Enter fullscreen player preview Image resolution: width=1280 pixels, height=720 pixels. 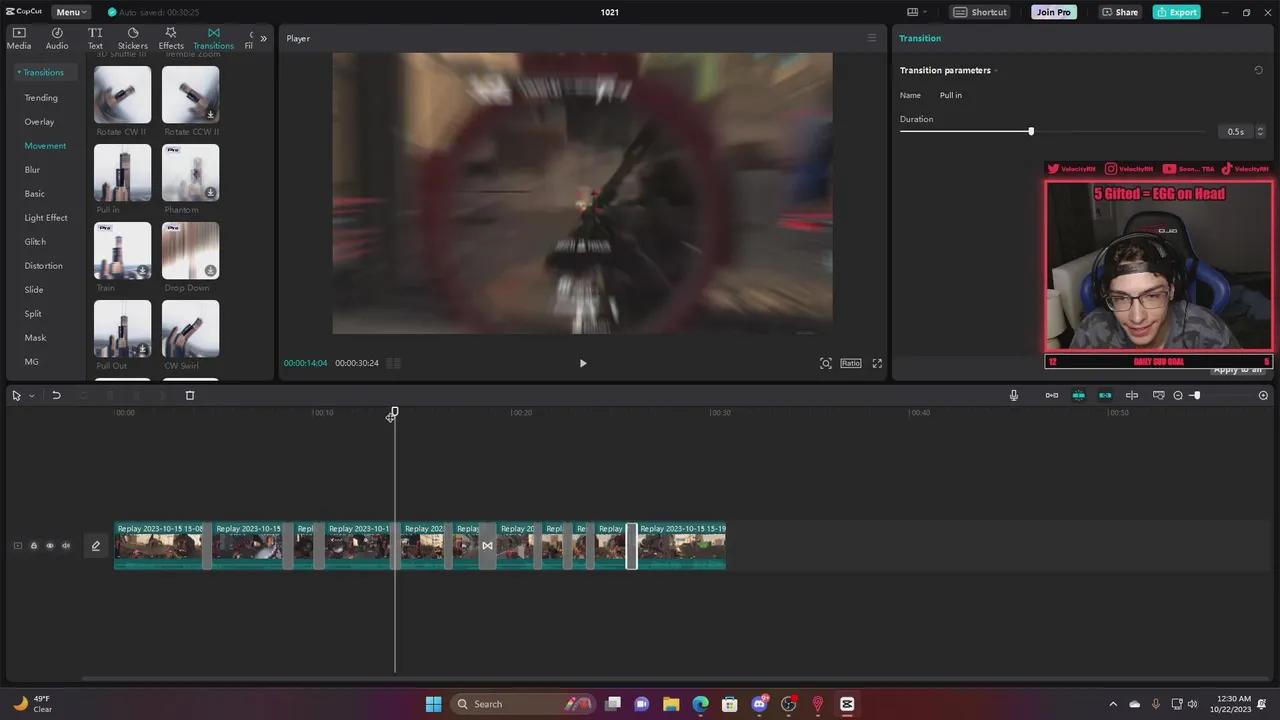877,363
